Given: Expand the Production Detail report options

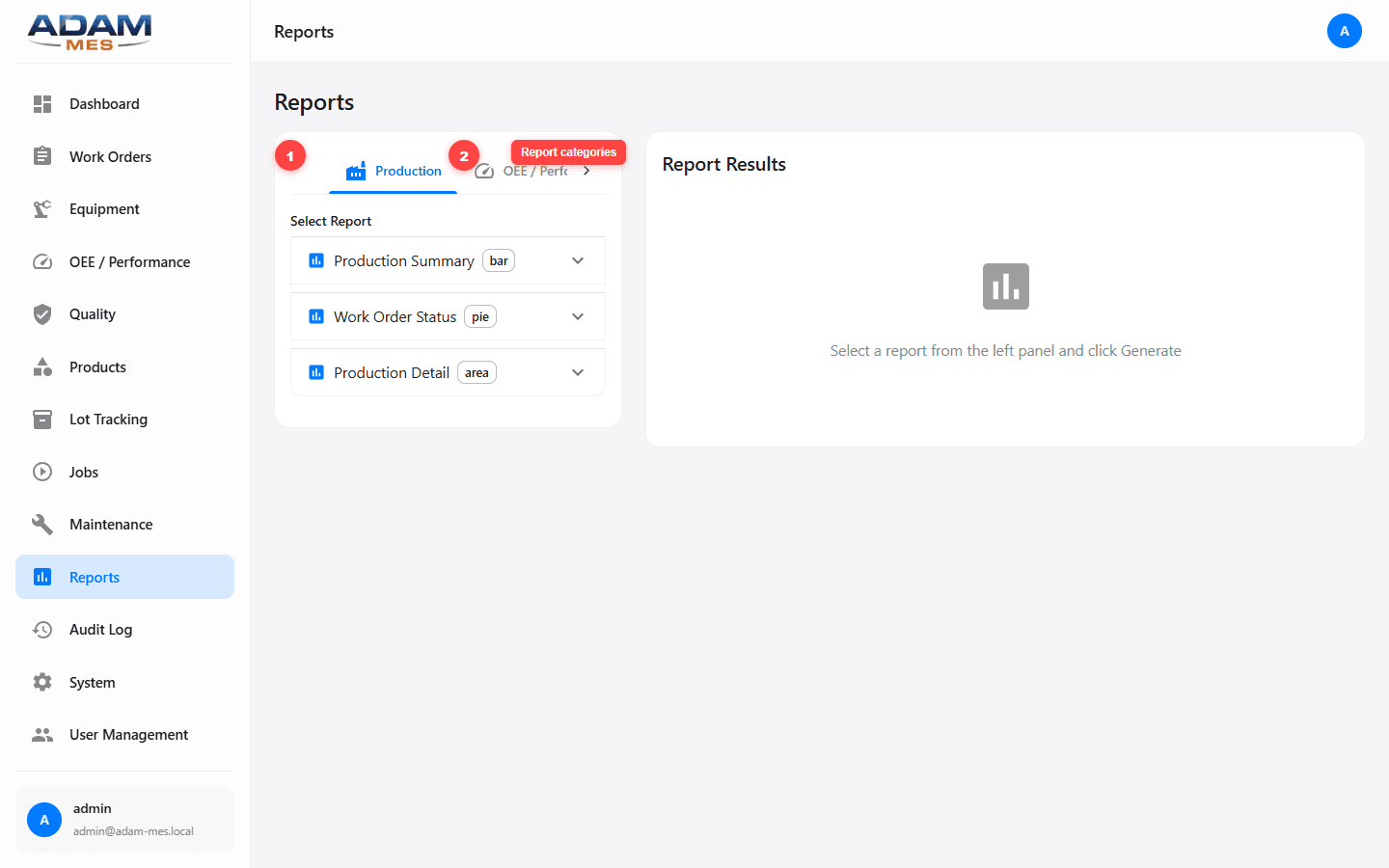Looking at the screenshot, I should click(x=578, y=372).
